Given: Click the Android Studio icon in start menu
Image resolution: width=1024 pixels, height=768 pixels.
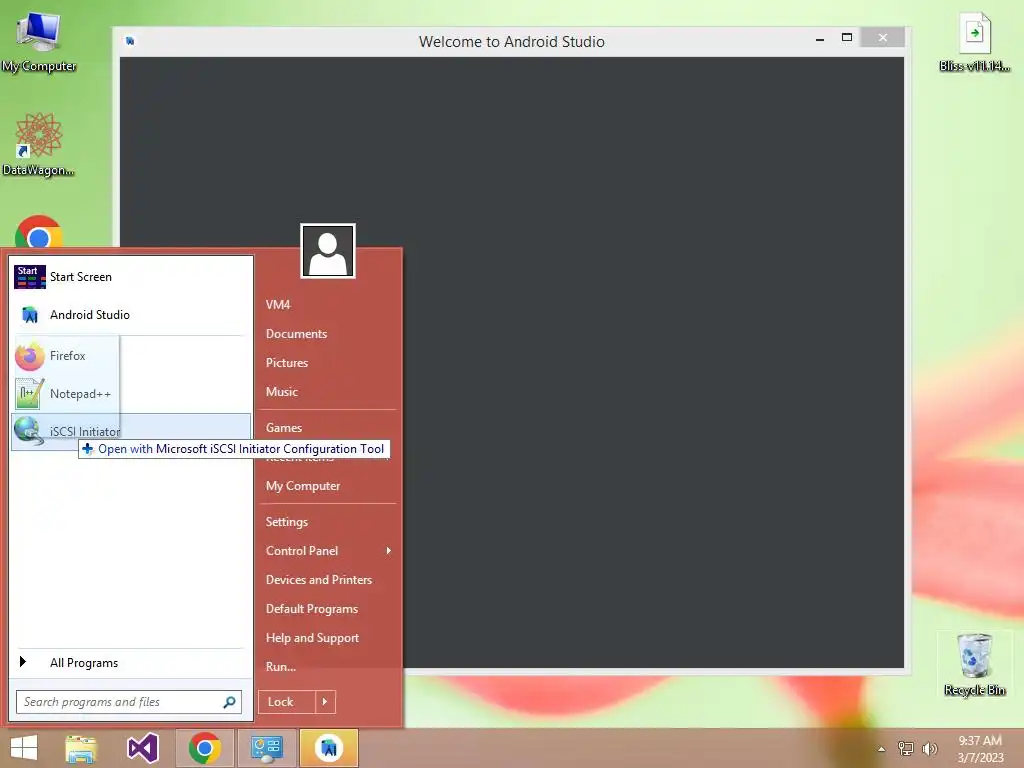Looking at the screenshot, I should point(30,315).
